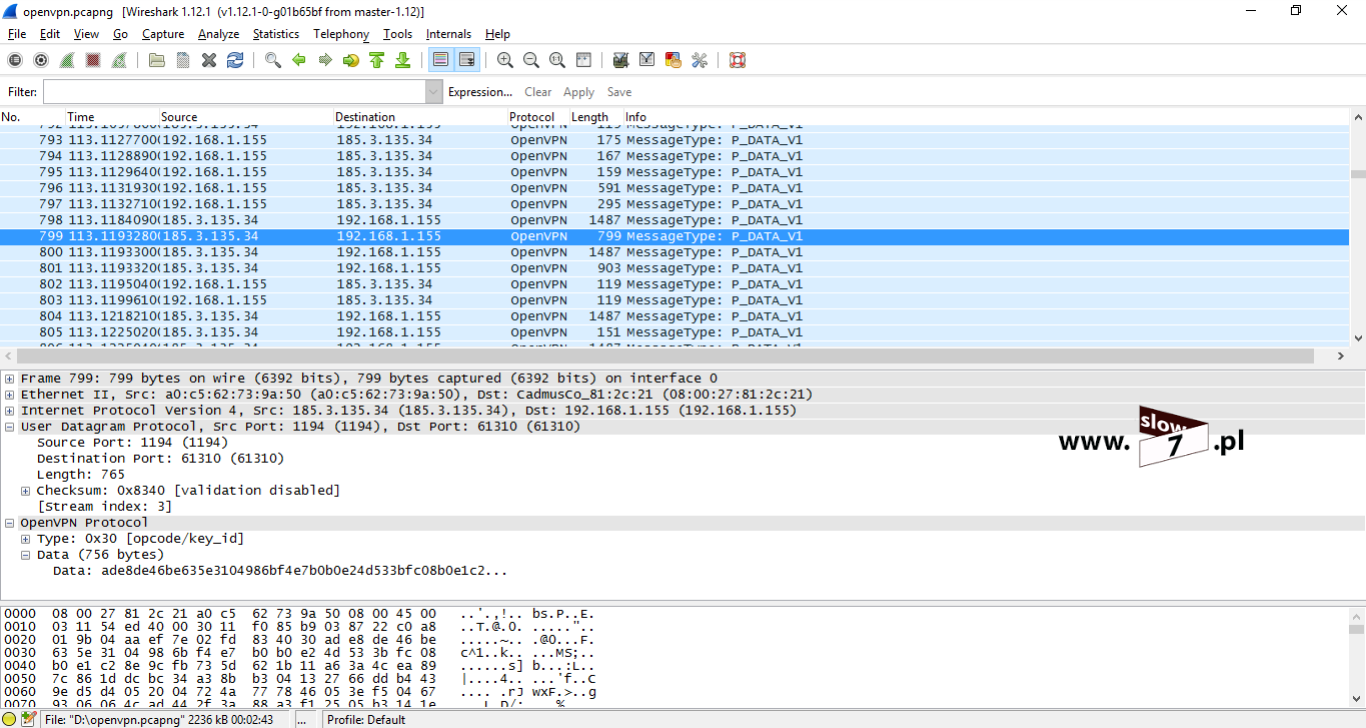The height and width of the screenshot is (728, 1366).
Task: Select the Source Port: 1194 line
Action: point(133,443)
